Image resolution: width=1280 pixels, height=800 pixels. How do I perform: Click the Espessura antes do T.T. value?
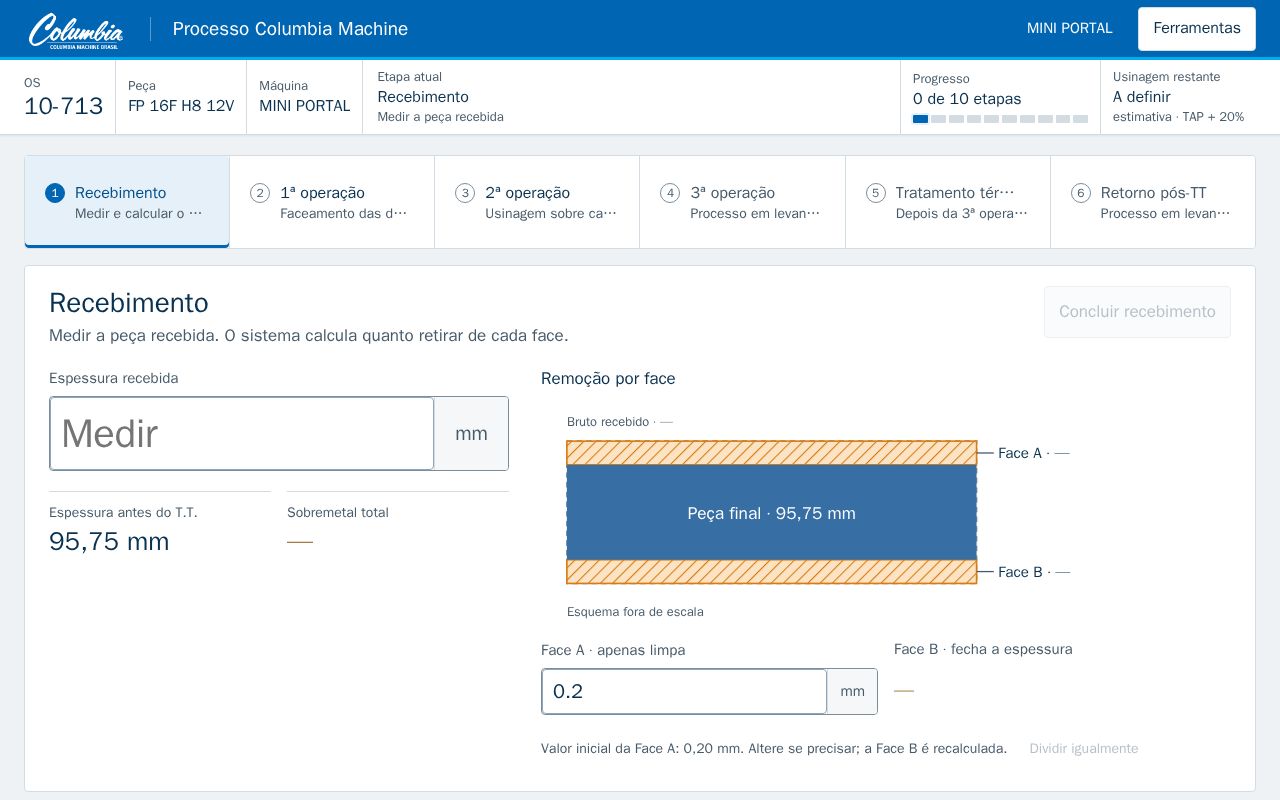(109, 541)
